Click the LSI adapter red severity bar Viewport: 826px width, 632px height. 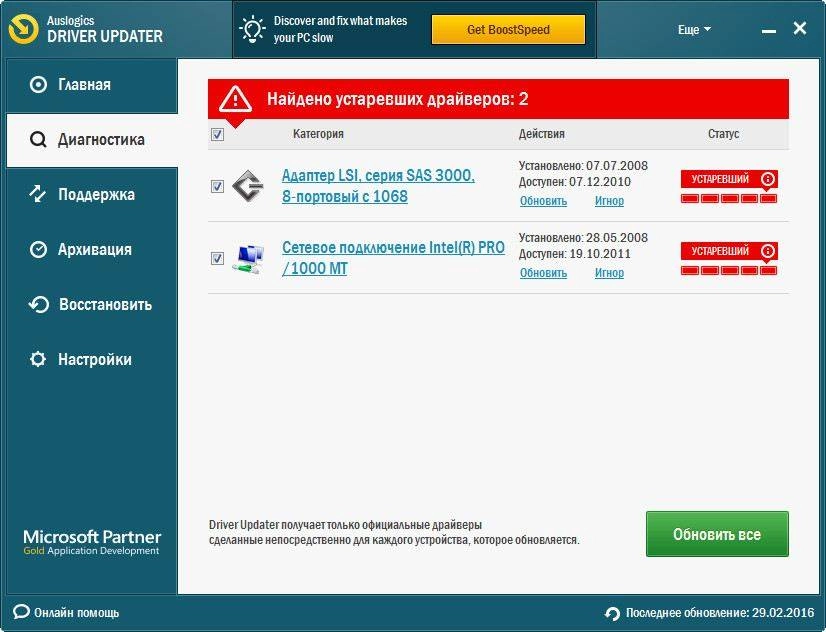pyautogui.click(x=729, y=199)
